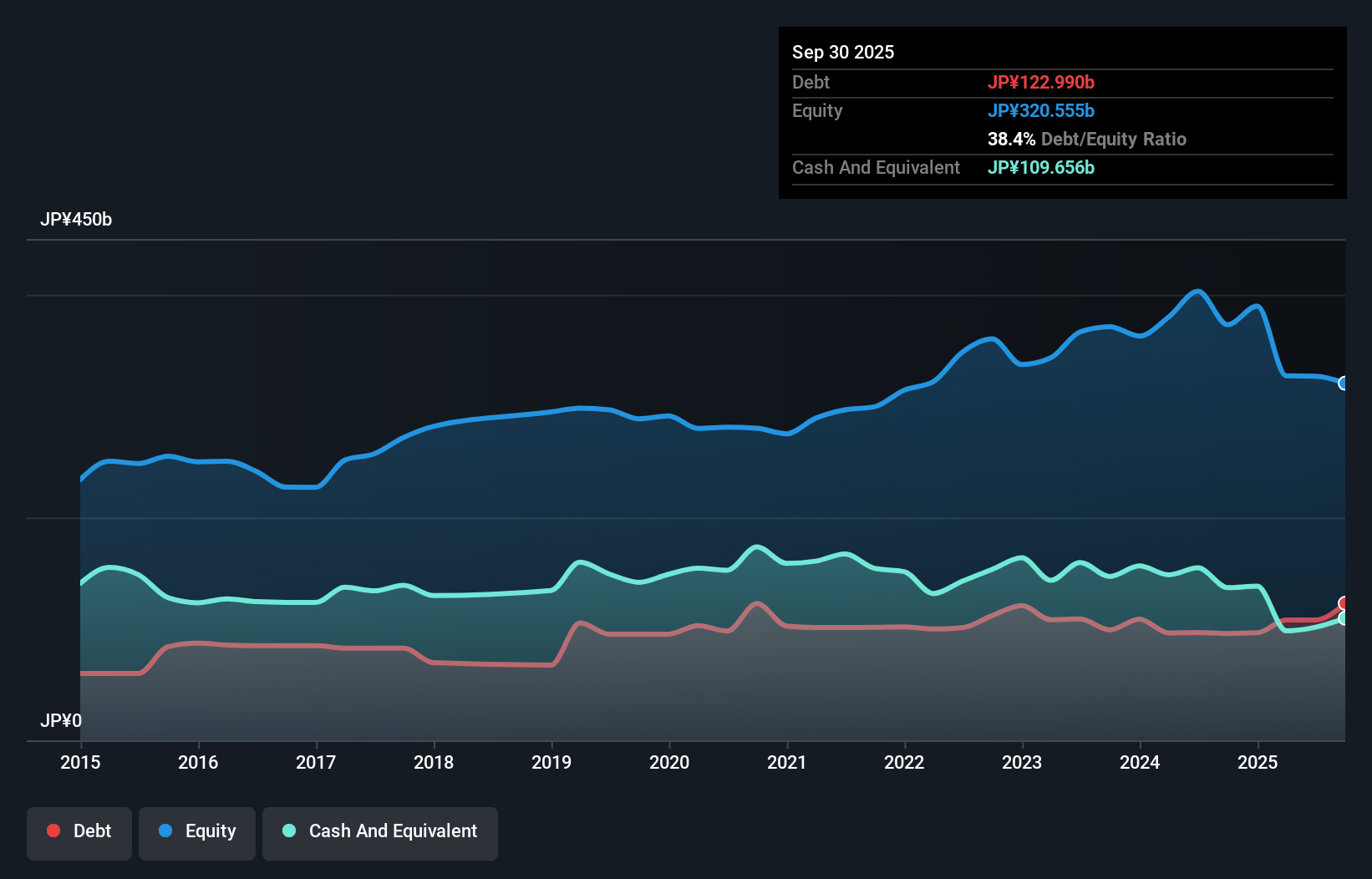The width and height of the screenshot is (1372, 879).
Task: Select the 2020 year label
Action: 669,763
